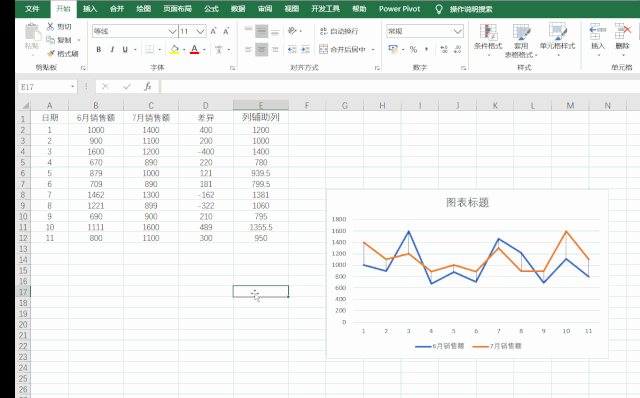Click the chart title 图表标题
640x398 pixels.
[467, 202]
